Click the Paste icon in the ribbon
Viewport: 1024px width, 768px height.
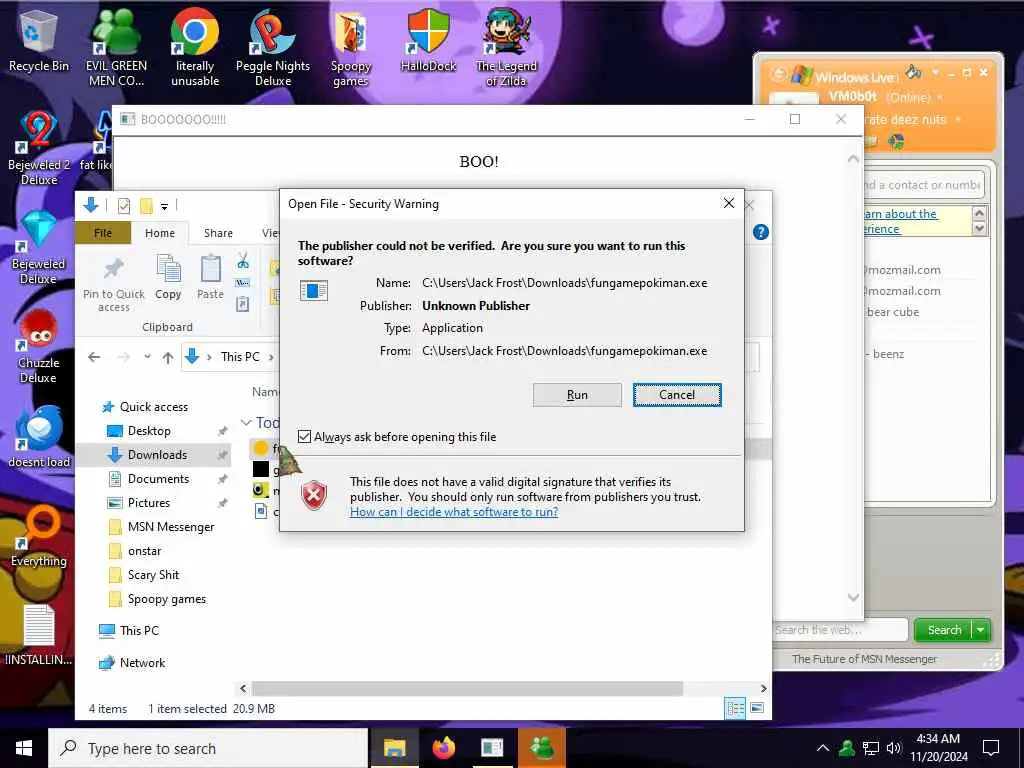pyautogui.click(x=210, y=277)
